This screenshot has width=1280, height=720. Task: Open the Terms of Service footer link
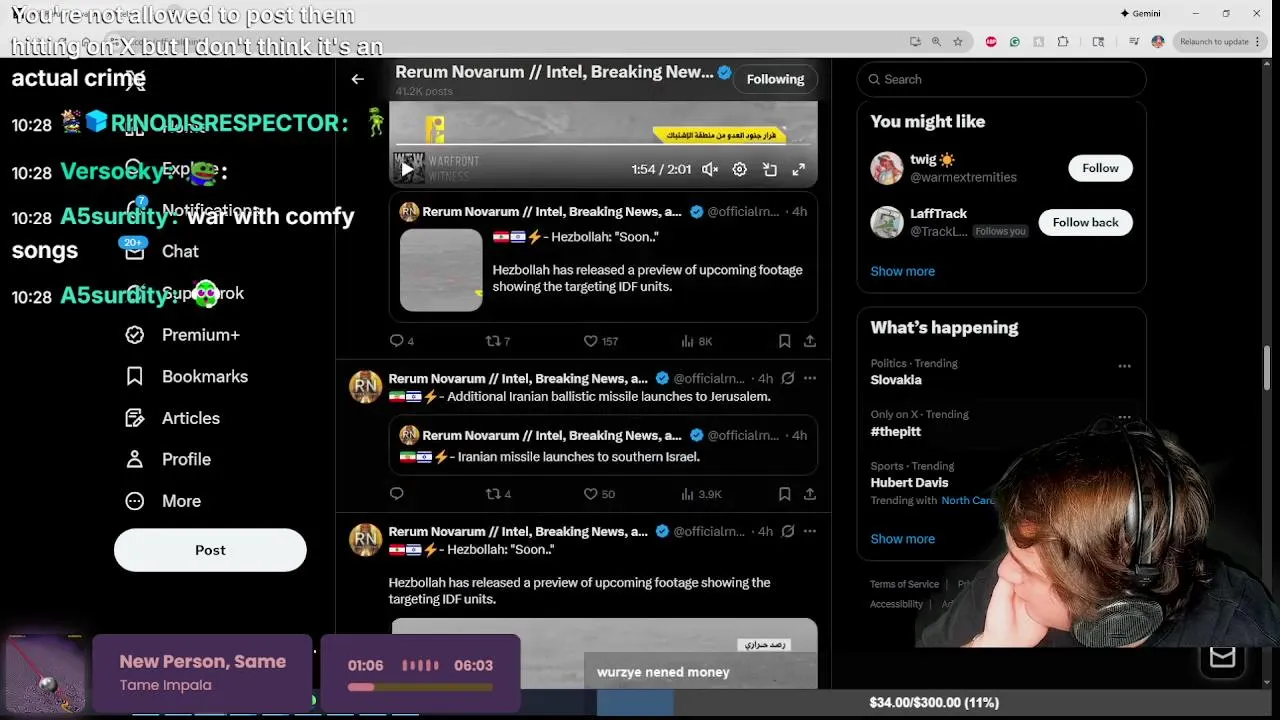[904, 584]
